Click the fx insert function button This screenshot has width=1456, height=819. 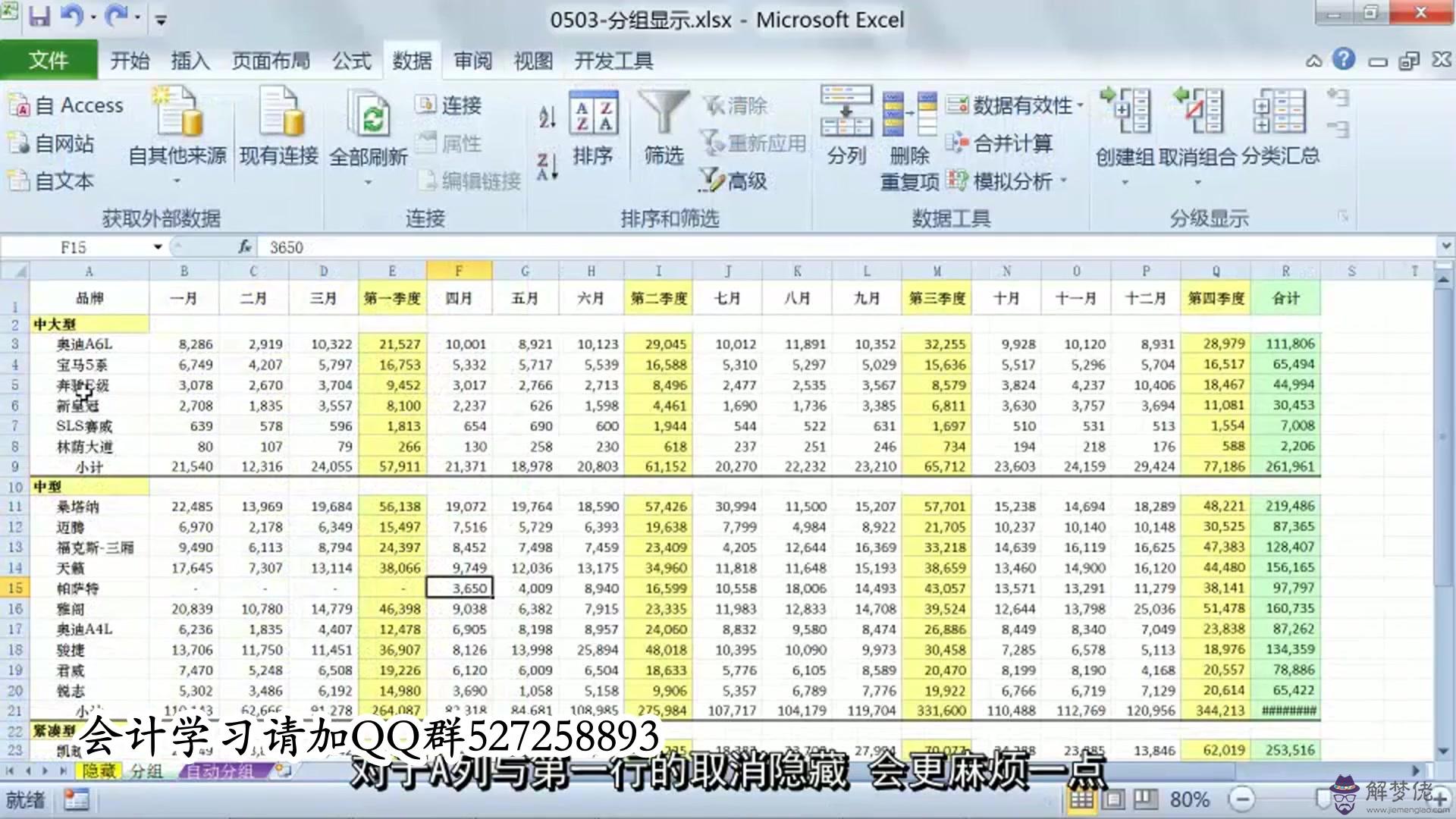click(244, 247)
